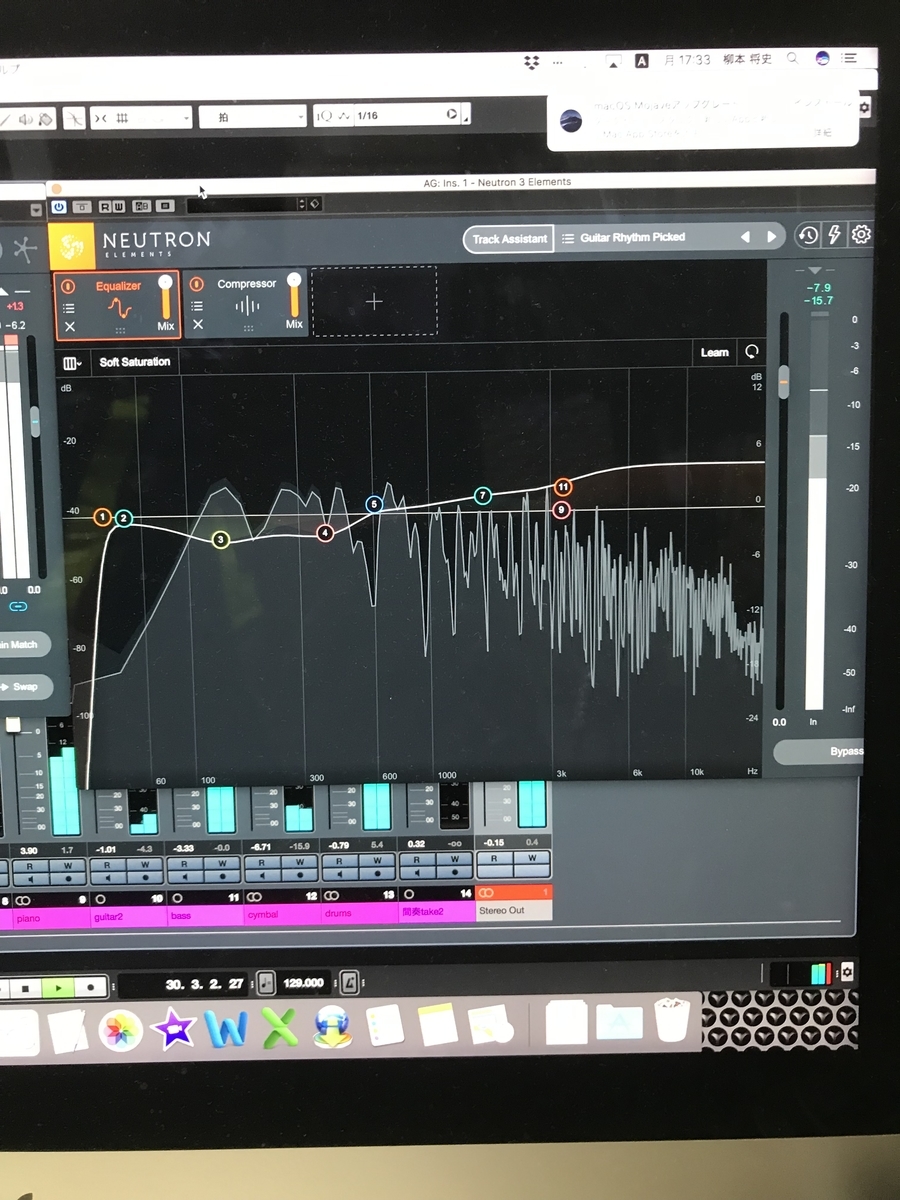
Task: Select EQ node 4
Action: coord(325,533)
